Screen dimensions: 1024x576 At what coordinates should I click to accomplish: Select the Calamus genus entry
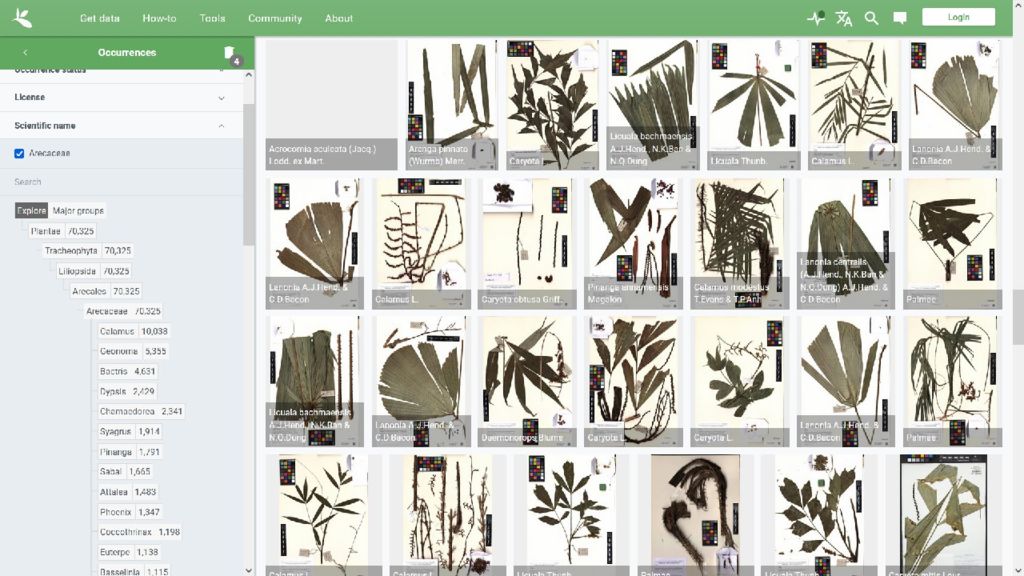click(117, 332)
